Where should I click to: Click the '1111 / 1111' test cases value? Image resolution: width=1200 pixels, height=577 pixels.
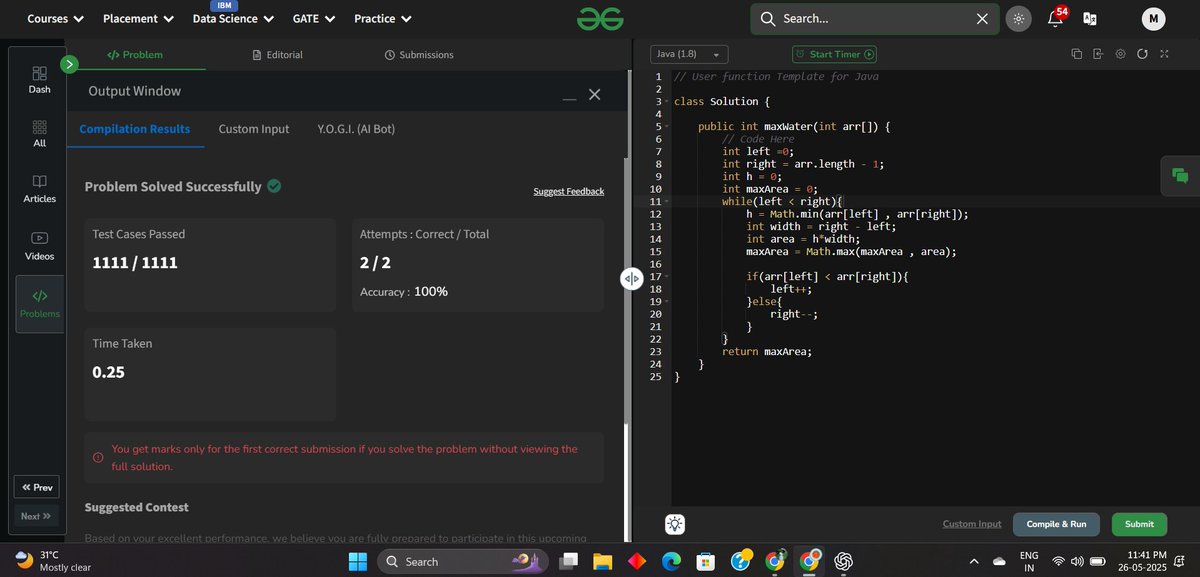135,263
